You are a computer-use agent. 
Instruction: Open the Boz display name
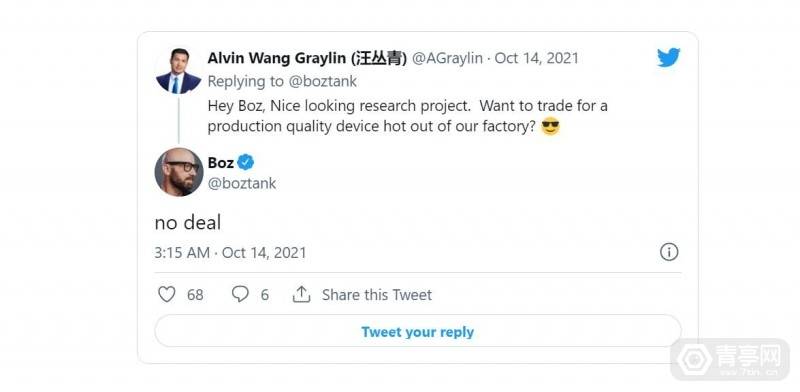point(220,163)
